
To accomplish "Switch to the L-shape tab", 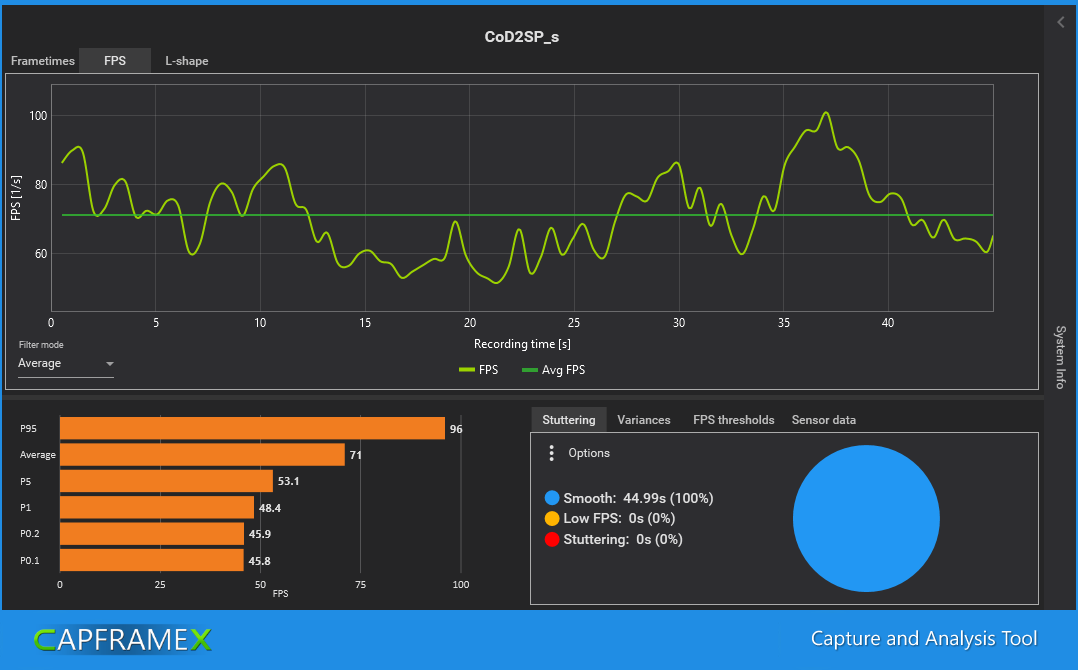I will tap(186, 60).
